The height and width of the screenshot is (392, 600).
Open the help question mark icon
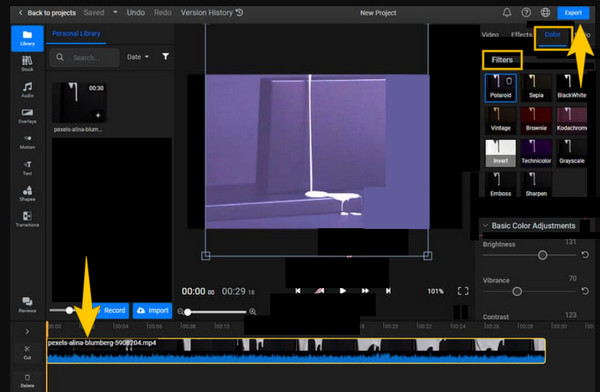[526, 13]
